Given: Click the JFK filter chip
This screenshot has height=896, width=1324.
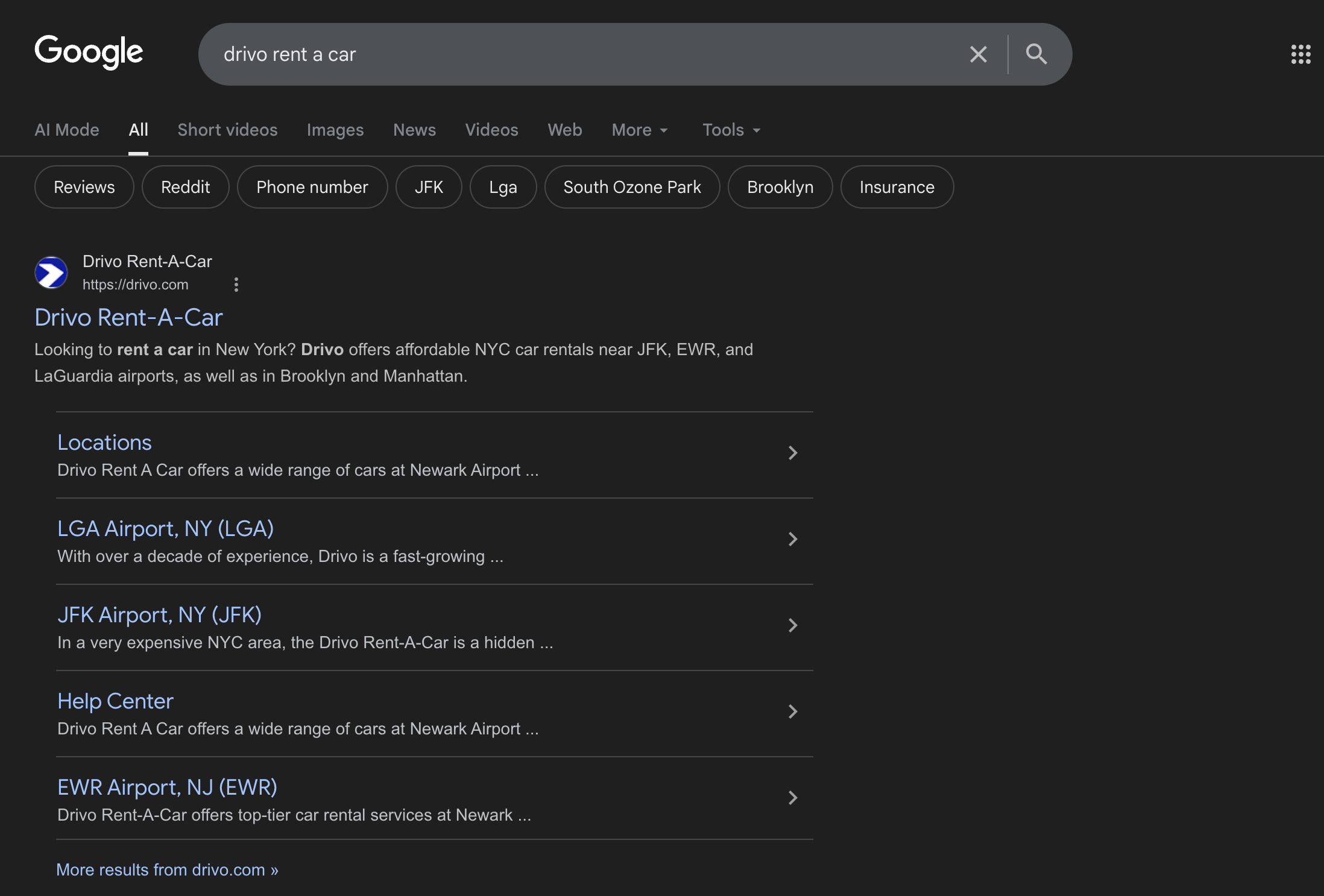Looking at the screenshot, I should click(429, 187).
